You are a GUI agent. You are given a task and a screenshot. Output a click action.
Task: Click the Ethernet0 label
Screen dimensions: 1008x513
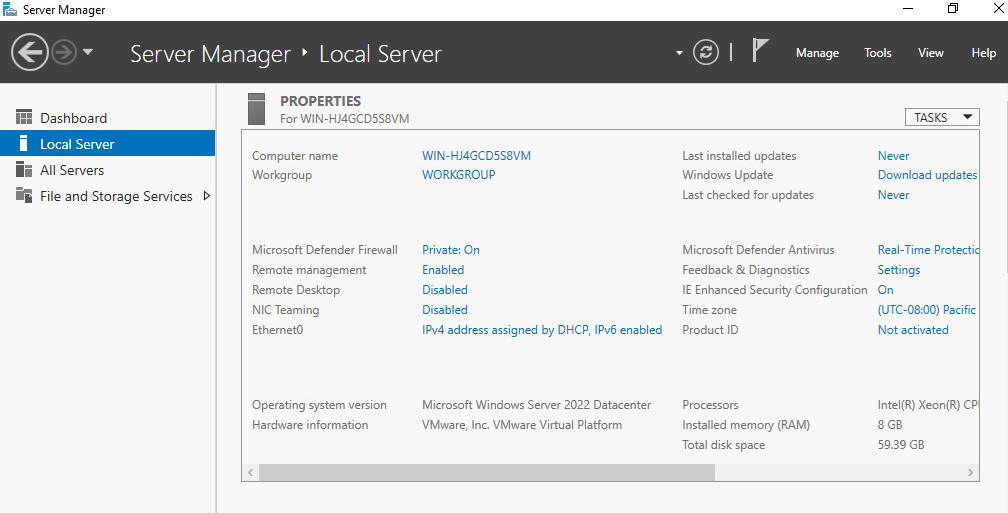277,330
